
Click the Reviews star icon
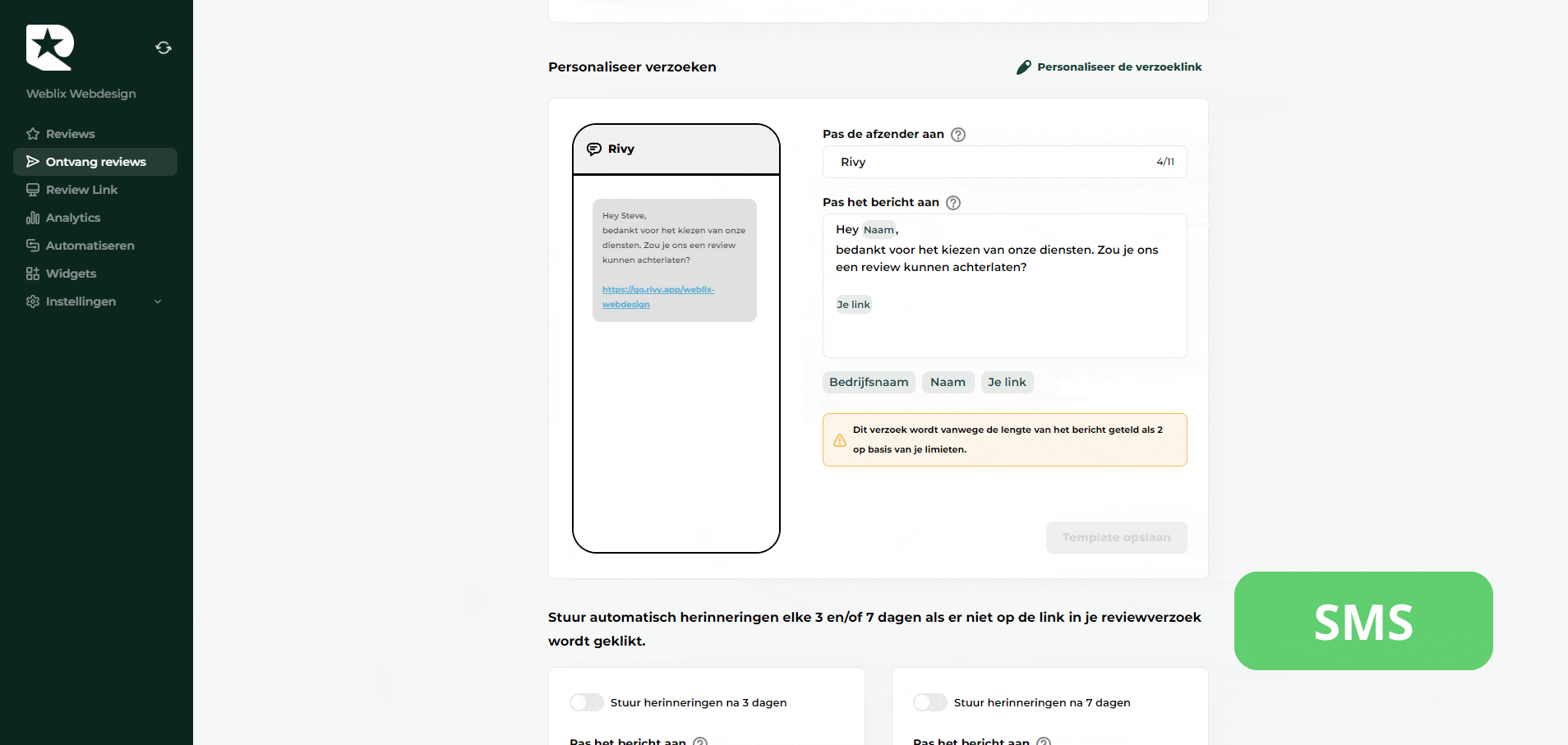(33, 134)
